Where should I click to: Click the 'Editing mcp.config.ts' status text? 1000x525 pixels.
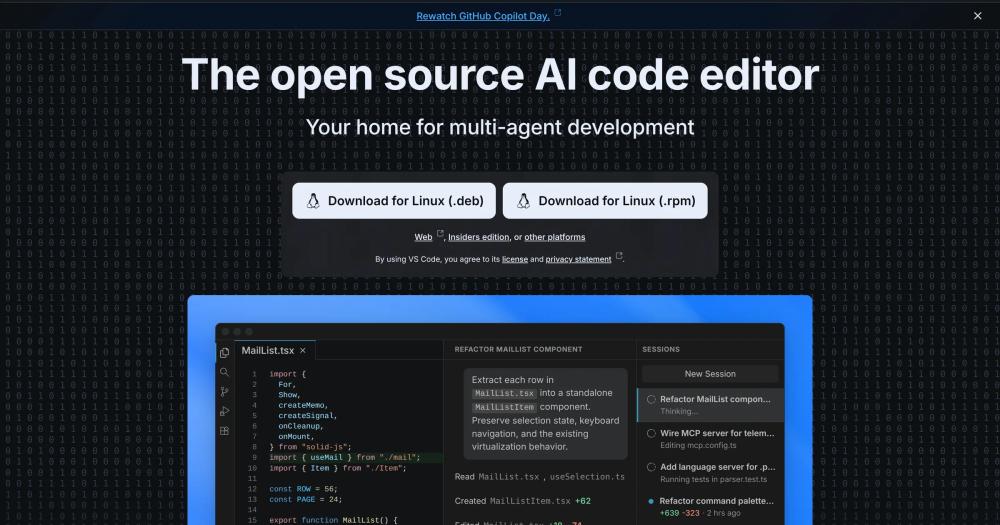[x=698, y=445]
